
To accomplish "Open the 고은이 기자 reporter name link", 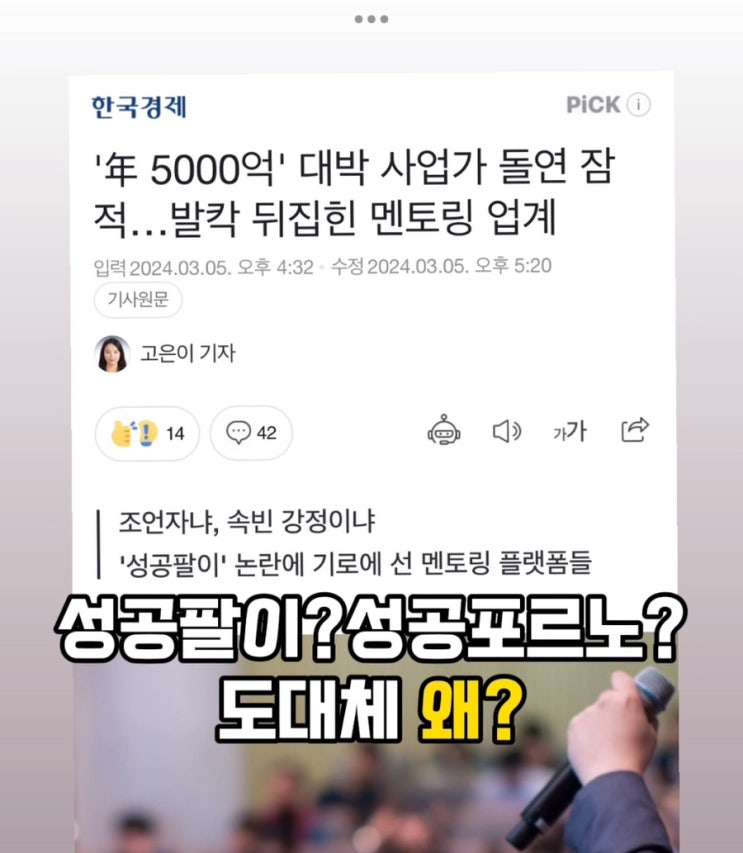I will click(x=188, y=353).
